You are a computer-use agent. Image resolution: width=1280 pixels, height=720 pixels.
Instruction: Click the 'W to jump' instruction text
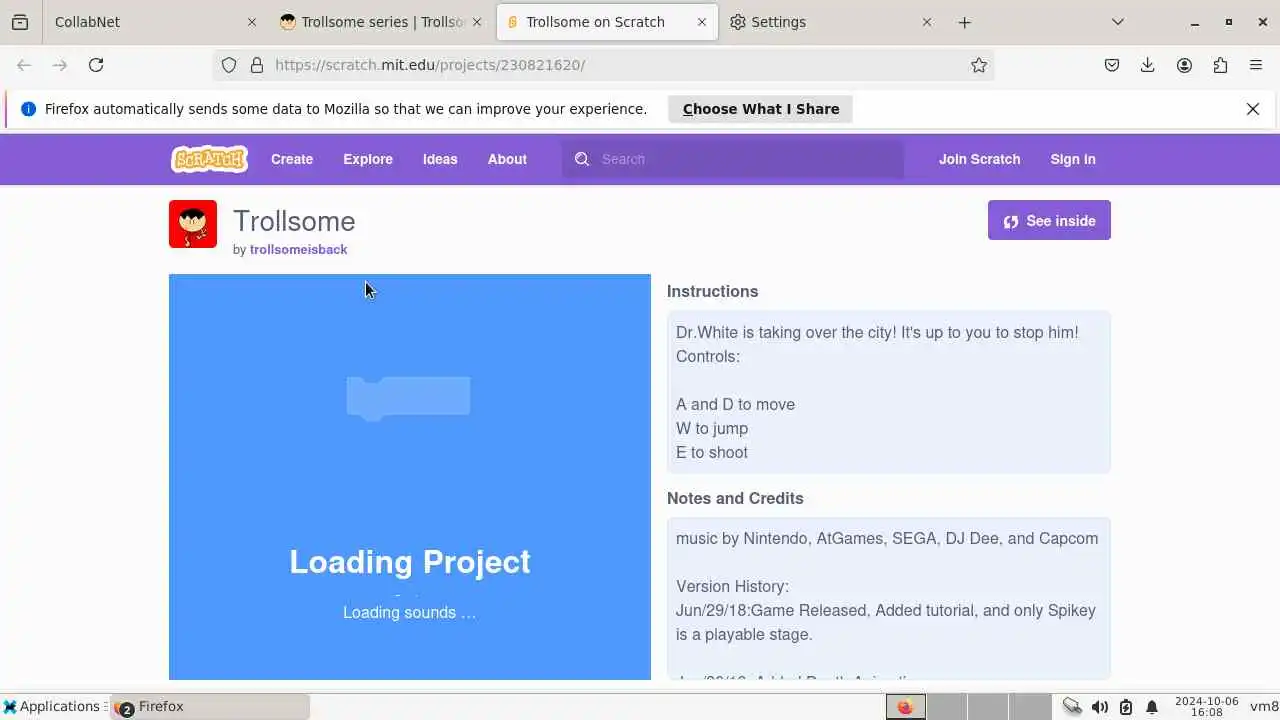click(x=712, y=428)
